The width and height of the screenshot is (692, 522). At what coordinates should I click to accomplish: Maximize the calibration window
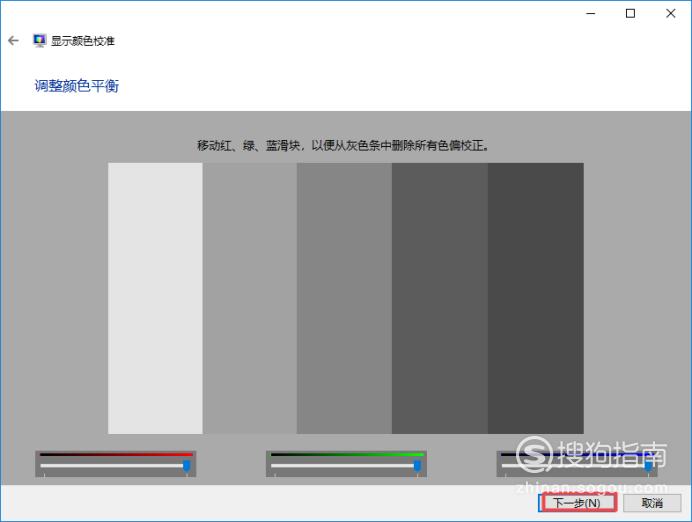tap(631, 14)
